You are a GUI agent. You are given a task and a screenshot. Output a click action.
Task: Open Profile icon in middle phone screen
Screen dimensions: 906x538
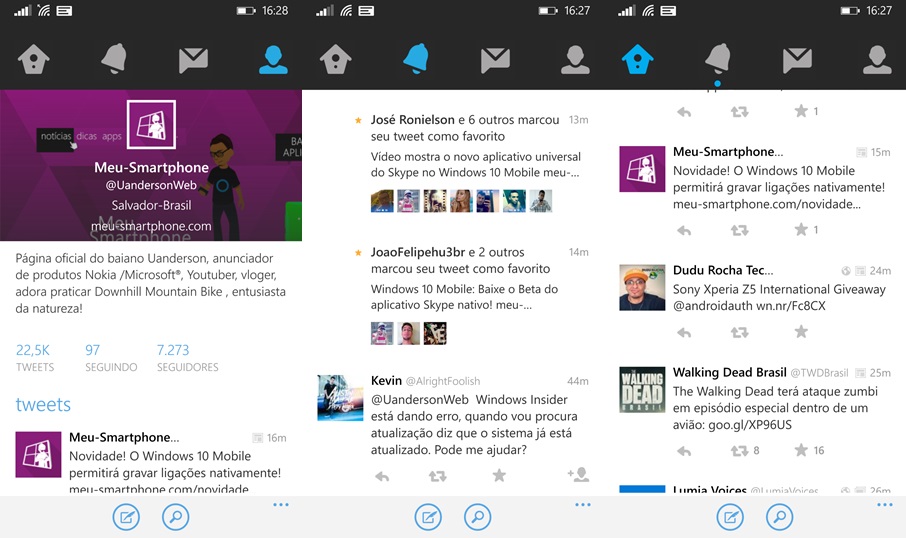pyautogui.click(x=575, y=60)
